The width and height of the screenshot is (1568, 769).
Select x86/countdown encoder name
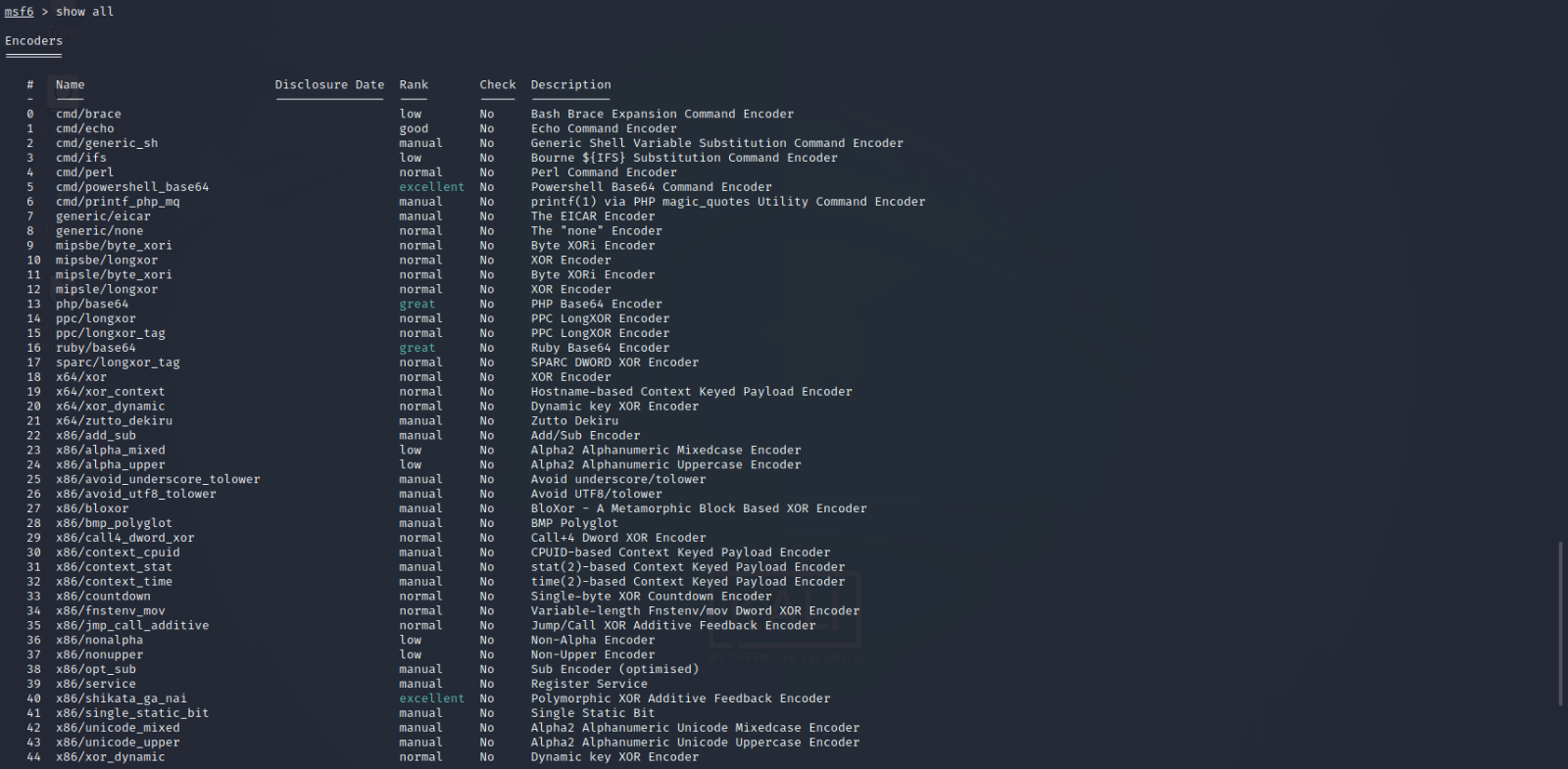103,597
